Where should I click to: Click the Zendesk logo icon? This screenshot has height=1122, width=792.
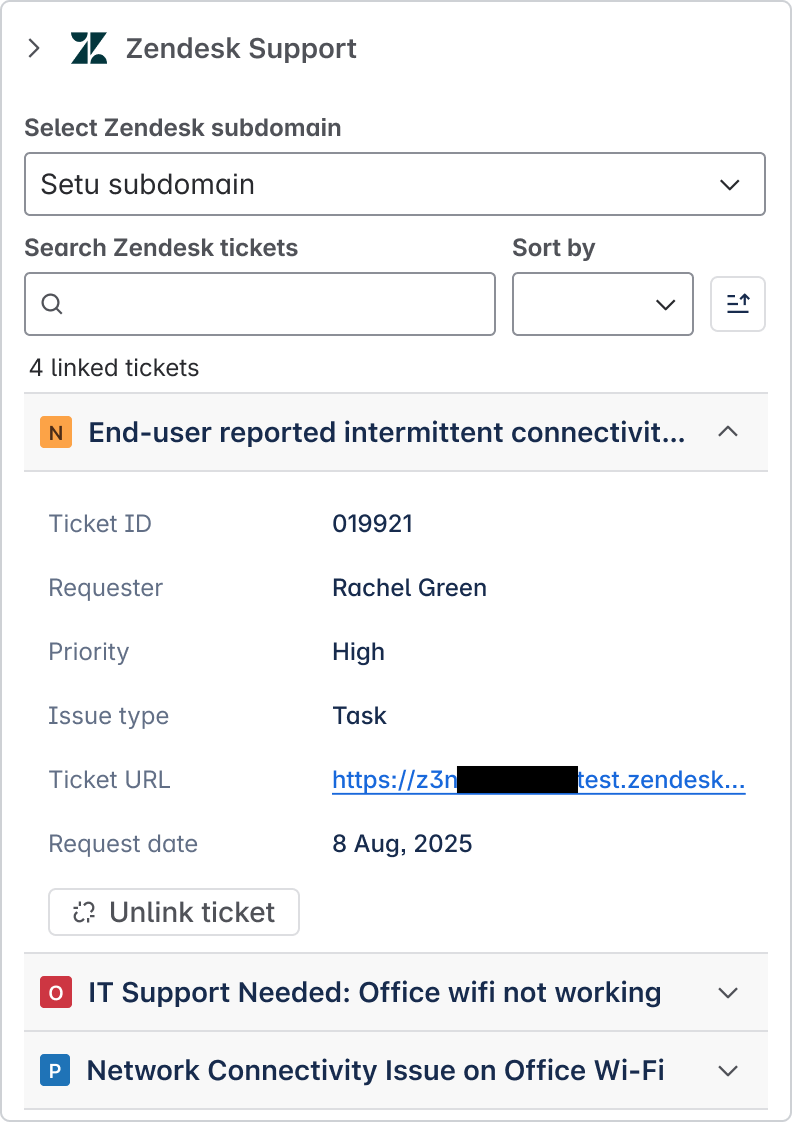89,48
